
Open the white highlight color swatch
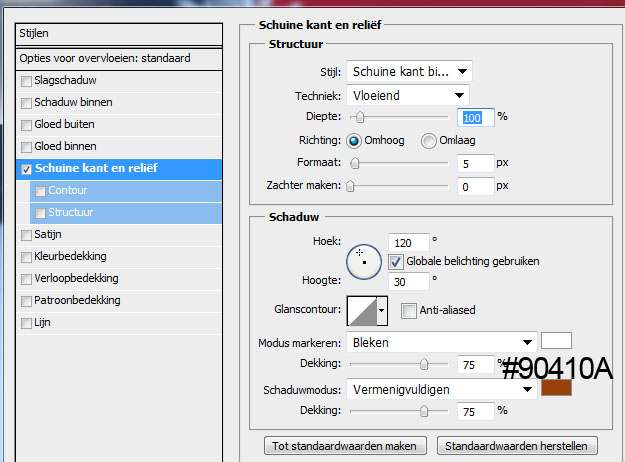(x=556, y=341)
